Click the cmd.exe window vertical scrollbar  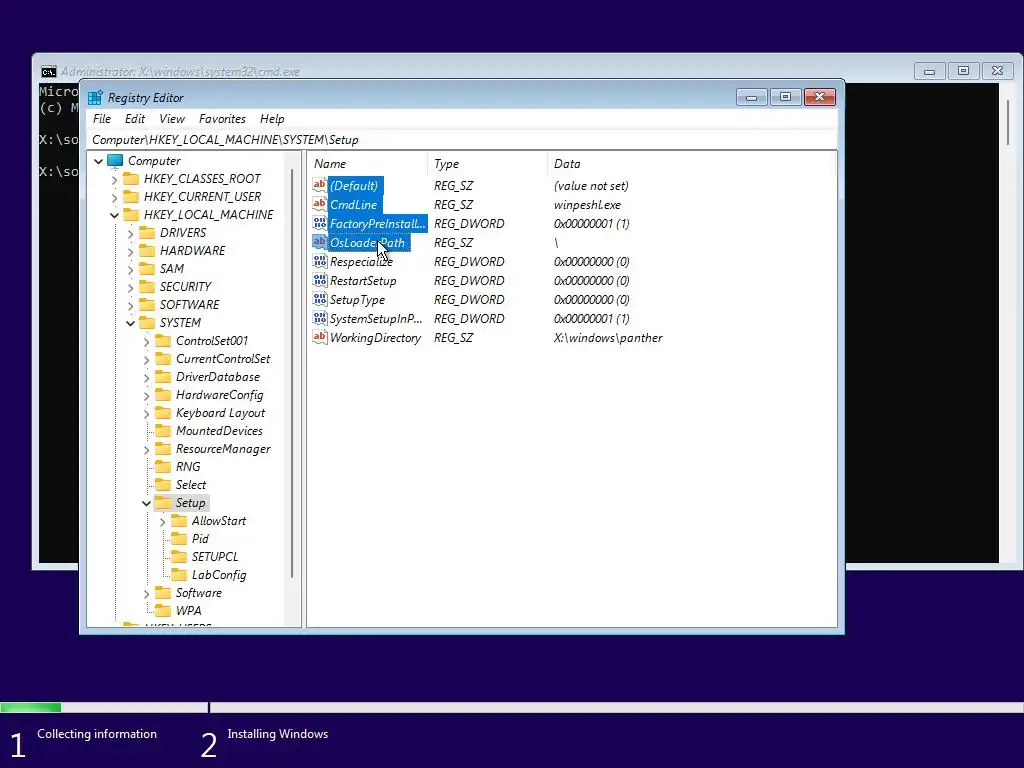pyautogui.click(x=1008, y=121)
